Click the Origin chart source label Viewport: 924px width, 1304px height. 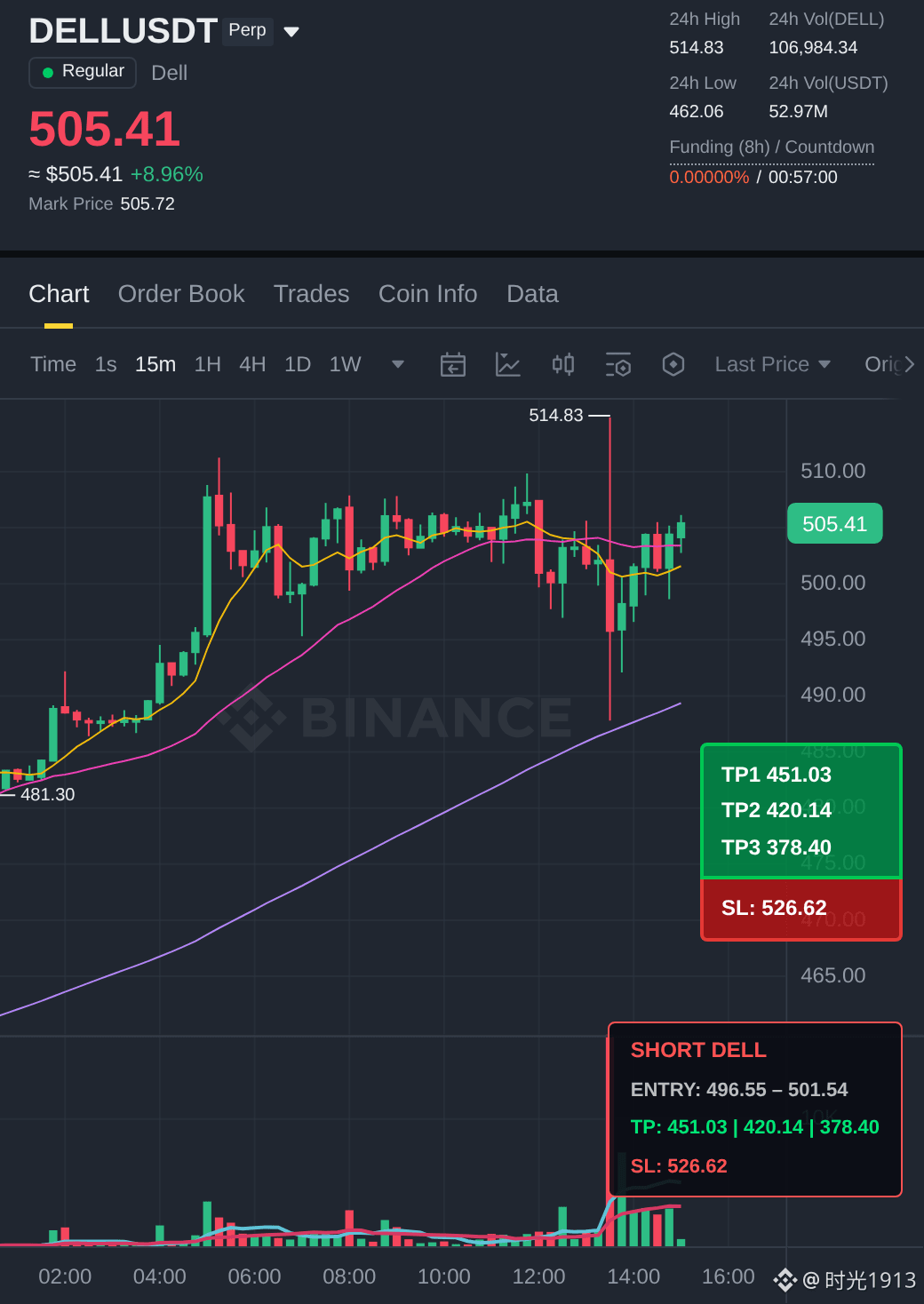(883, 364)
